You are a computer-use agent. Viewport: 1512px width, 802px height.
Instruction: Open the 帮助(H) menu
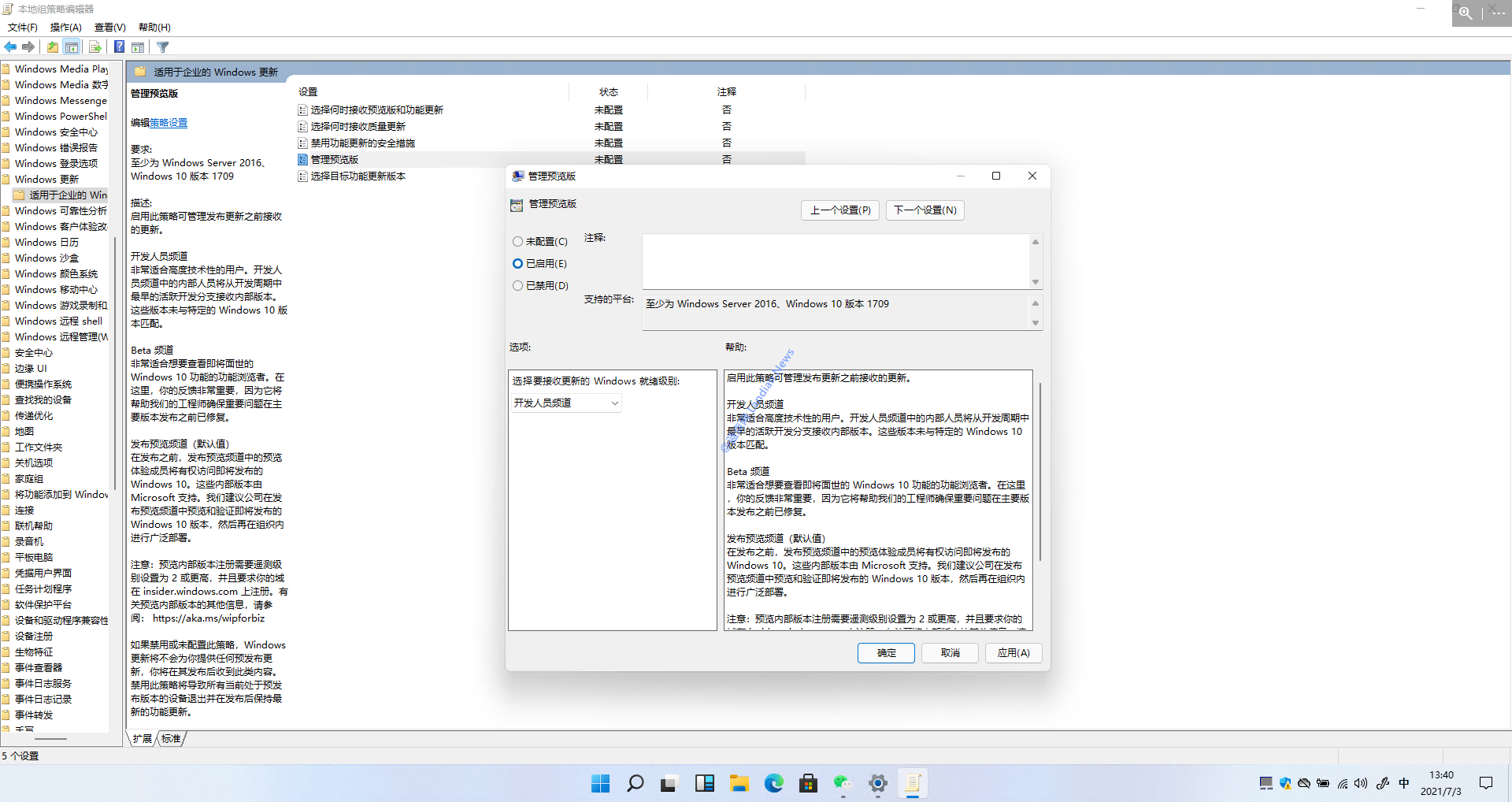(x=154, y=28)
